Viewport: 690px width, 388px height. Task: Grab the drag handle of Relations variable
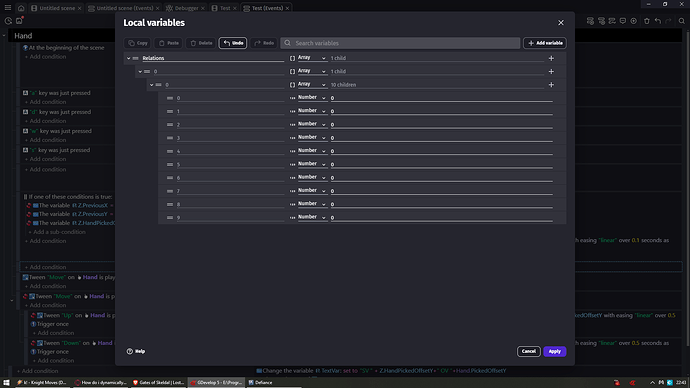[x=136, y=58]
